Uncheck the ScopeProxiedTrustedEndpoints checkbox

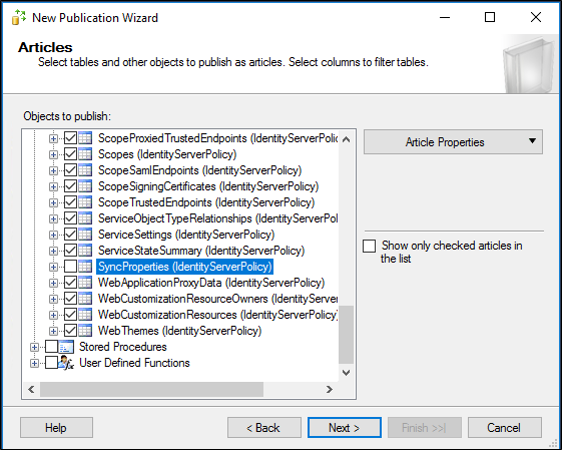click(70, 138)
